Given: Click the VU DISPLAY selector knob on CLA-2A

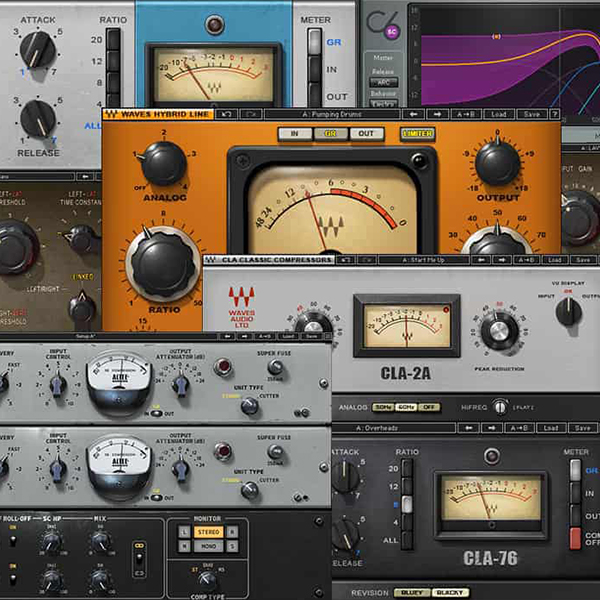Looking at the screenshot, I should click(x=569, y=312).
